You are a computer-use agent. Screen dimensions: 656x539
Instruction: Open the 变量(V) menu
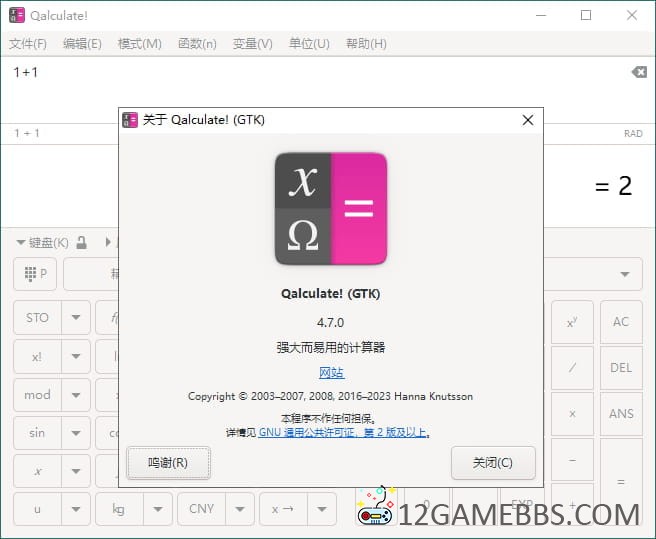(253, 44)
